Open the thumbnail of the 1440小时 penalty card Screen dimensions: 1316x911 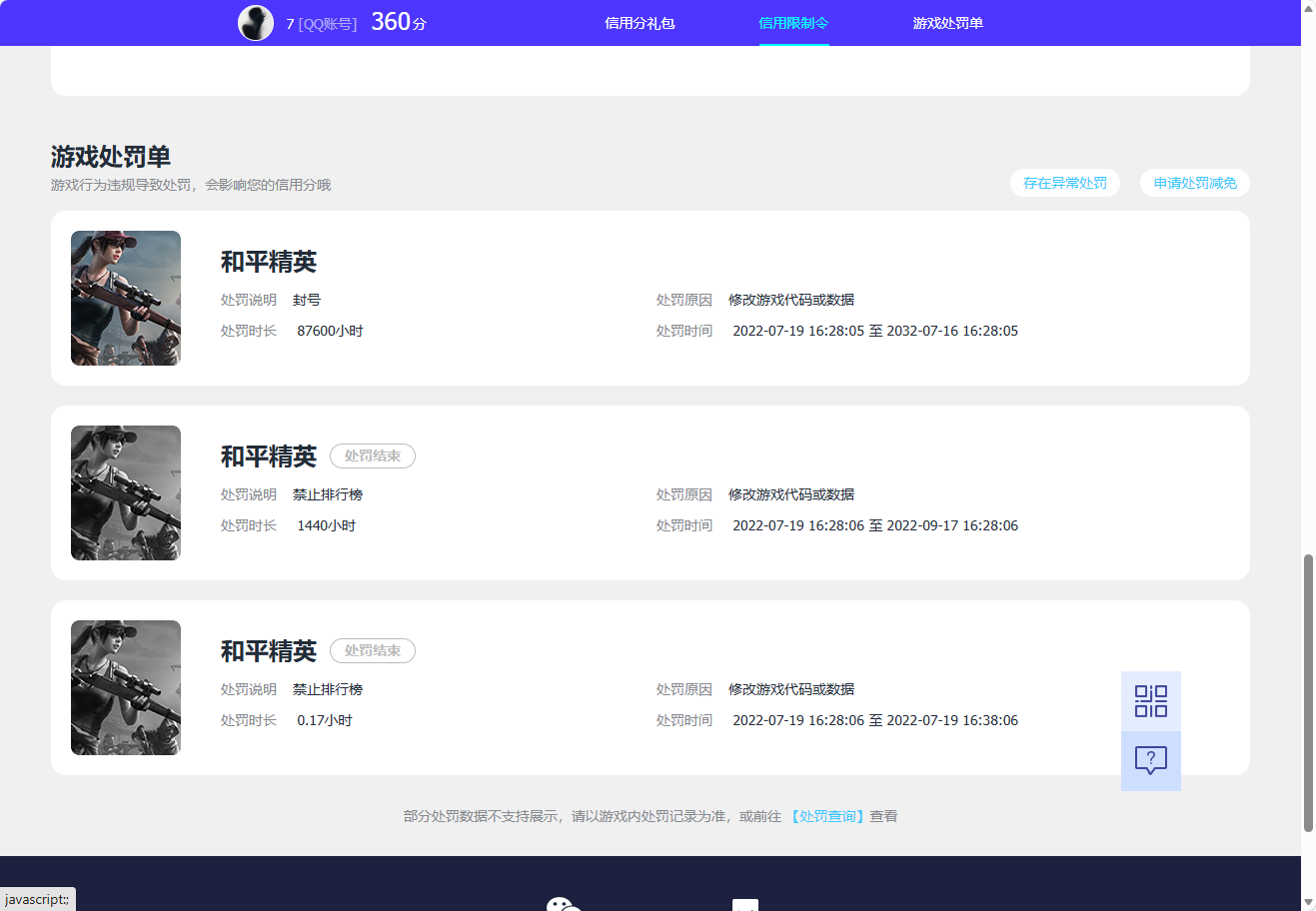click(x=126, y=492)
